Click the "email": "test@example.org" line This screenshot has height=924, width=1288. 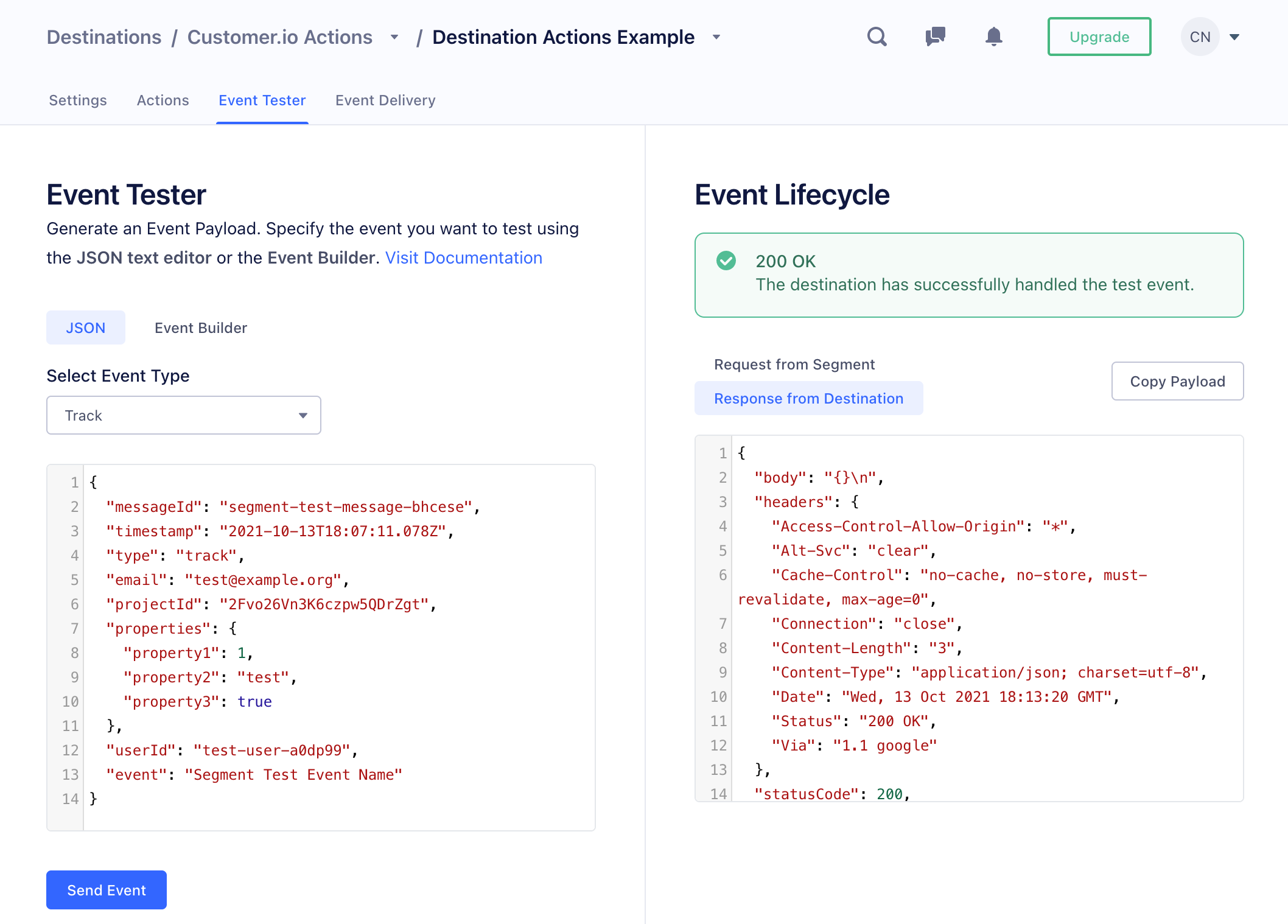coord(228,579)
